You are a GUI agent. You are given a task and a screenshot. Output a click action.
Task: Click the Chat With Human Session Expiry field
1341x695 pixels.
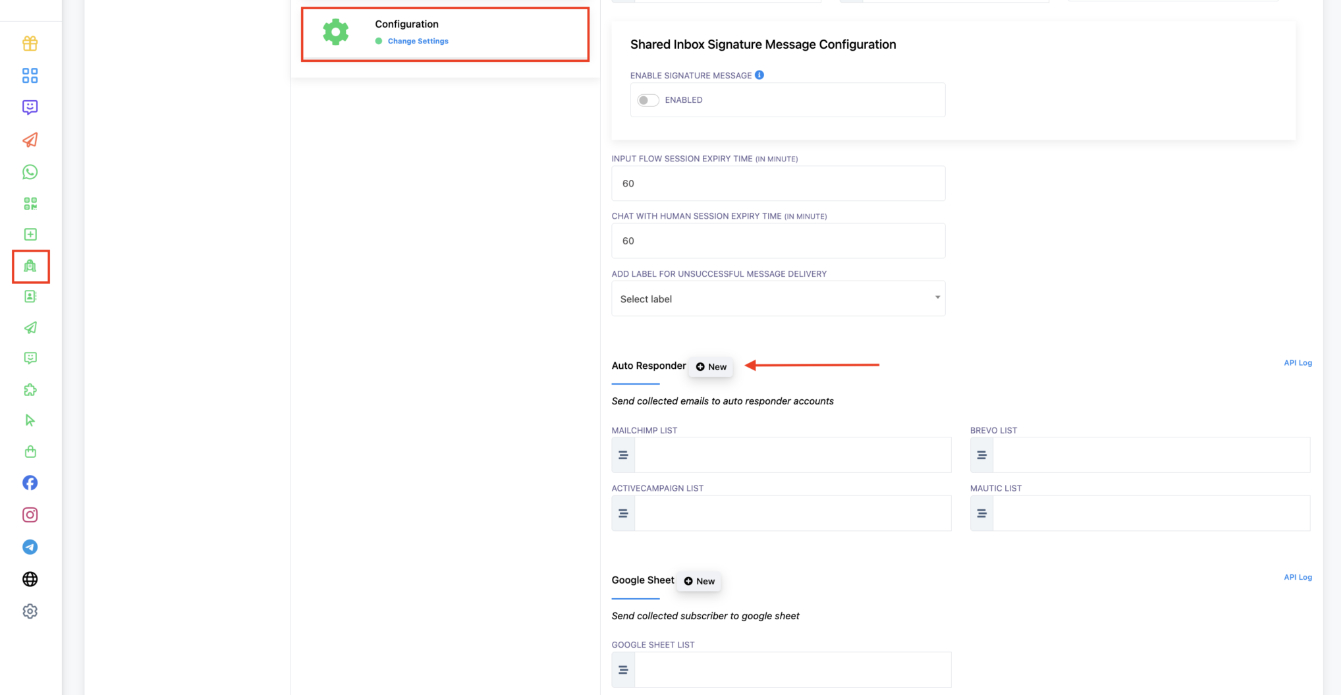click(x=778, y=241)
